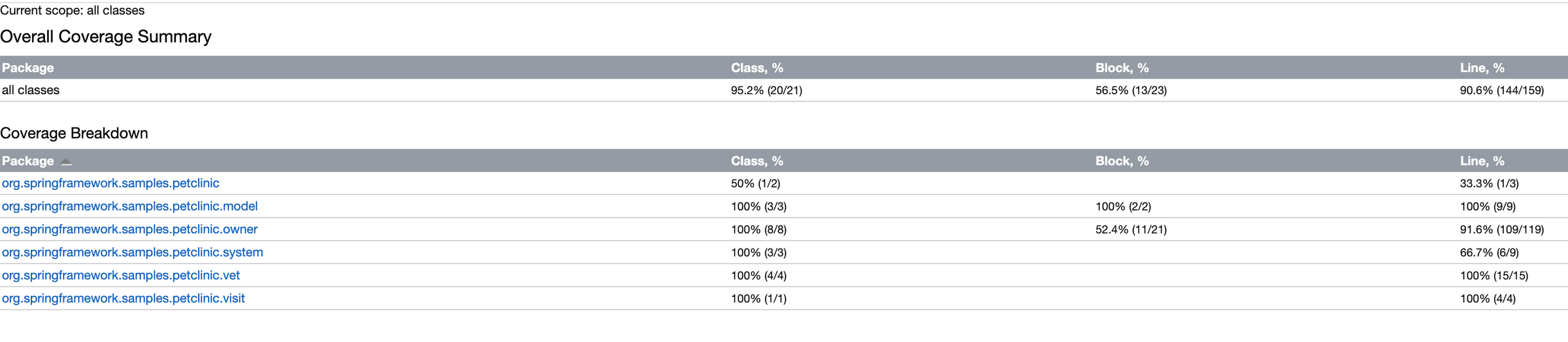The width and height of the screenshot is (1568, 342).
Task: Sort Coverage Breakdown by Block % header
Action: pyautogui.click(x=1122, y=161)
